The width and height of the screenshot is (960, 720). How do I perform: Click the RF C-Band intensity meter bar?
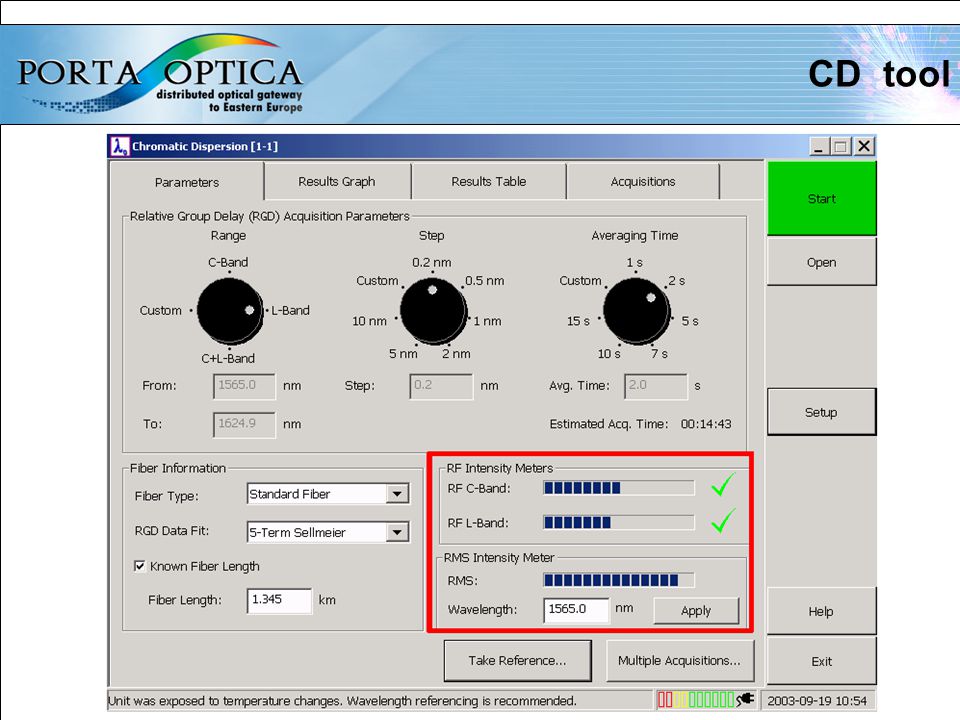618,488
